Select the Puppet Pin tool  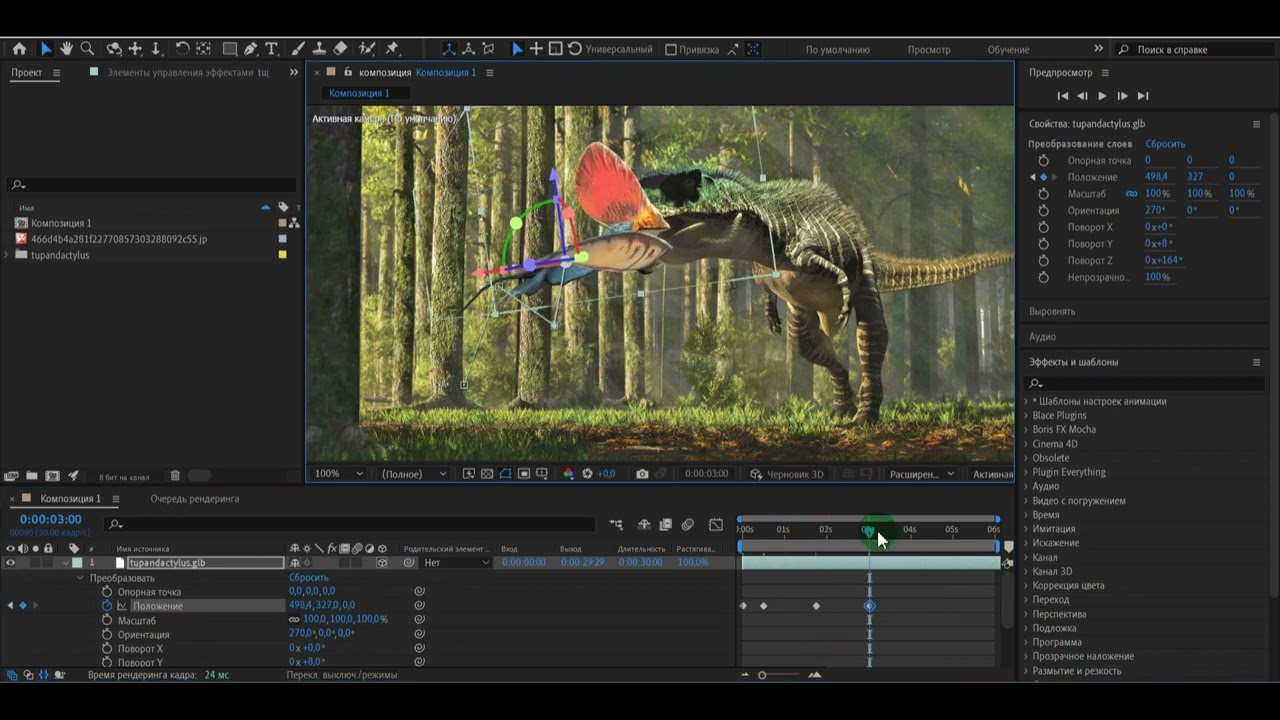[392, 49]
